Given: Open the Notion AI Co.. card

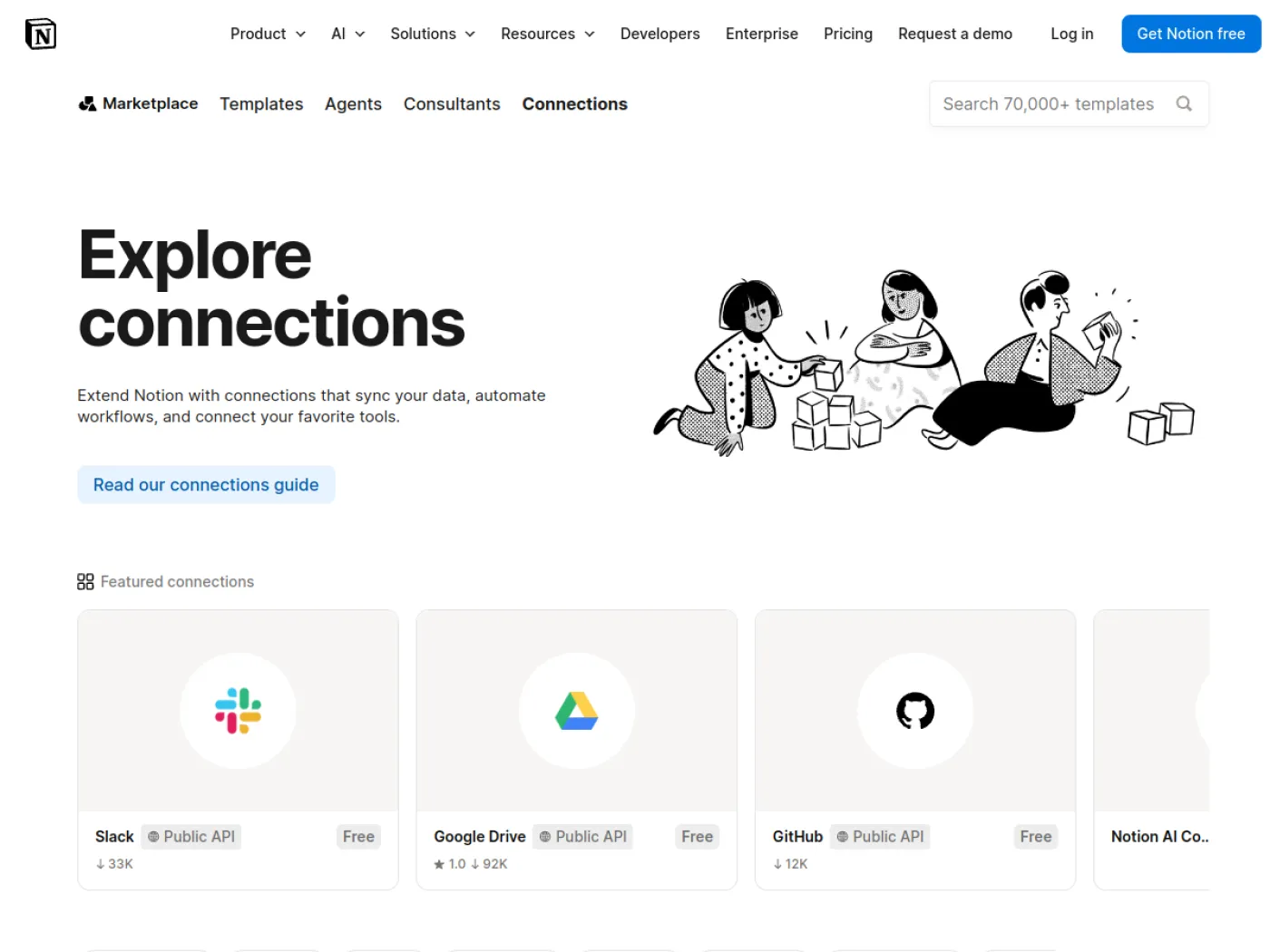Looking at the screenshot, I should tap(1151, 750).
